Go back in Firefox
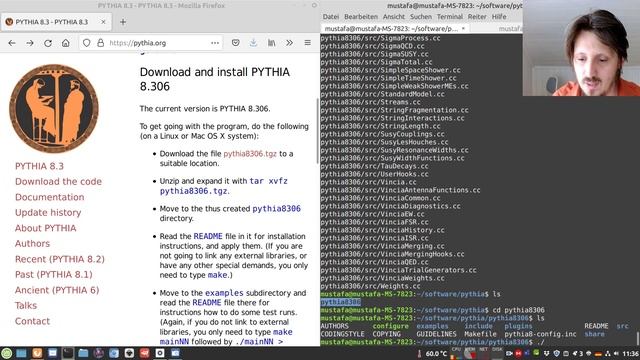Screen dimensions: 640x360 pos(12,43)
